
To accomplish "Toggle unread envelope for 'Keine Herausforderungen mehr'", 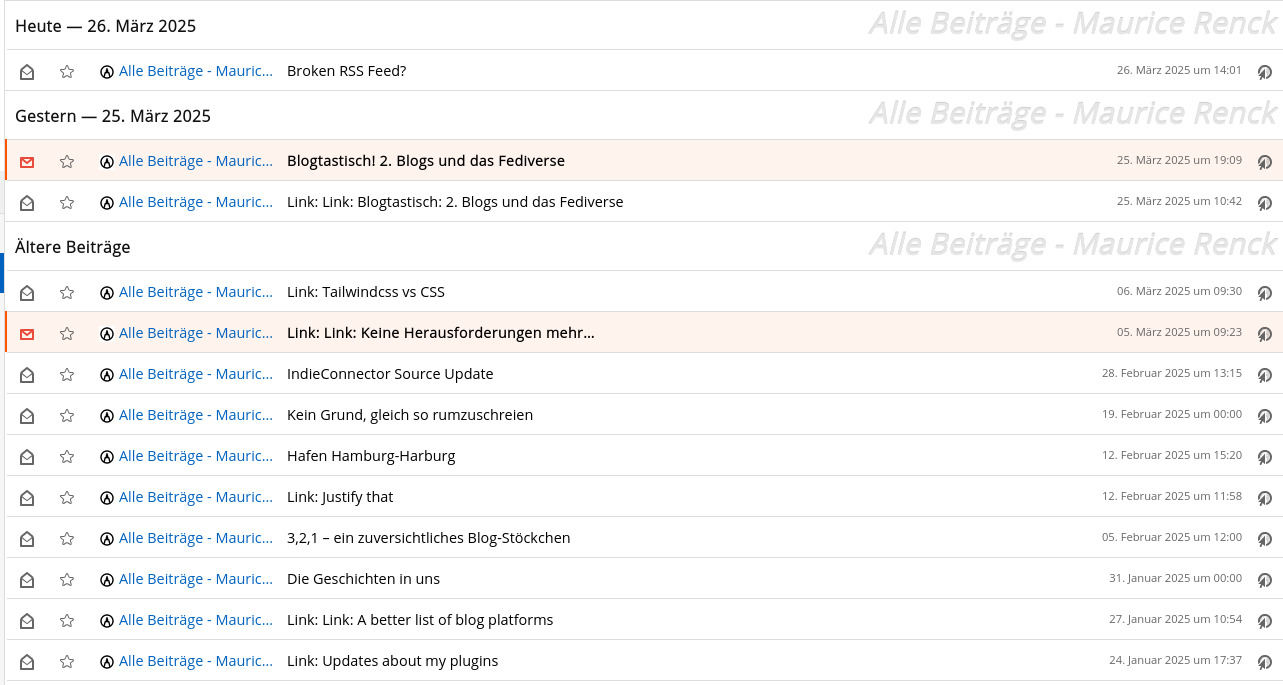I will pyautogui.click(x=27, y=333).
